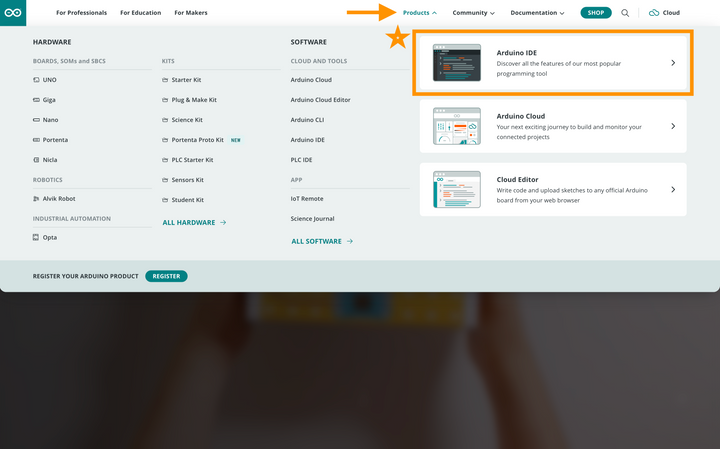Image resolution: width=720 pixels, height=449 pixels.
Task: Click the Cloud Editor card thumbnail
Action: tap(457, 190)
